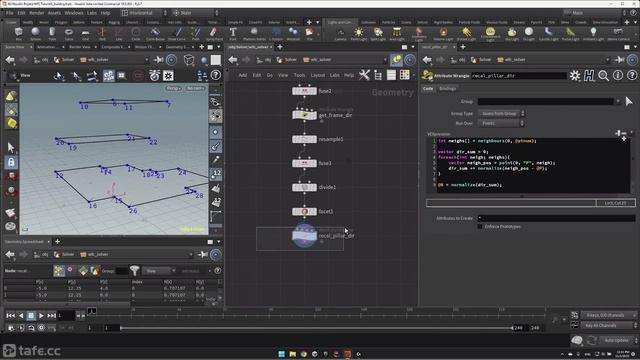Click the parameter gear menu icon

[x=575, y=76]
